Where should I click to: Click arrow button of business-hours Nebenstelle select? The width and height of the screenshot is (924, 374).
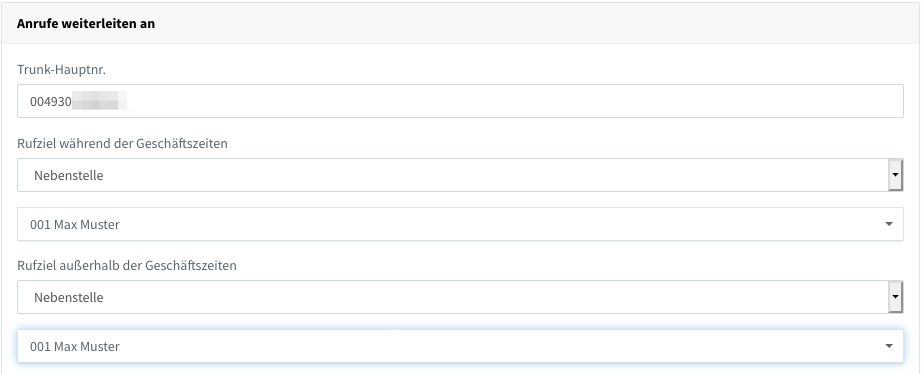(895, 175)
